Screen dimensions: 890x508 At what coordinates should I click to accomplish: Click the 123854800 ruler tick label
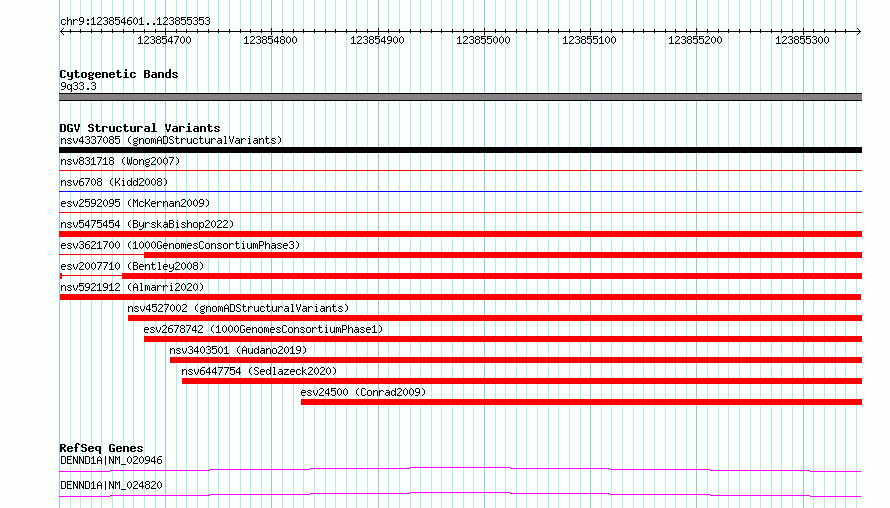point(270,40)
